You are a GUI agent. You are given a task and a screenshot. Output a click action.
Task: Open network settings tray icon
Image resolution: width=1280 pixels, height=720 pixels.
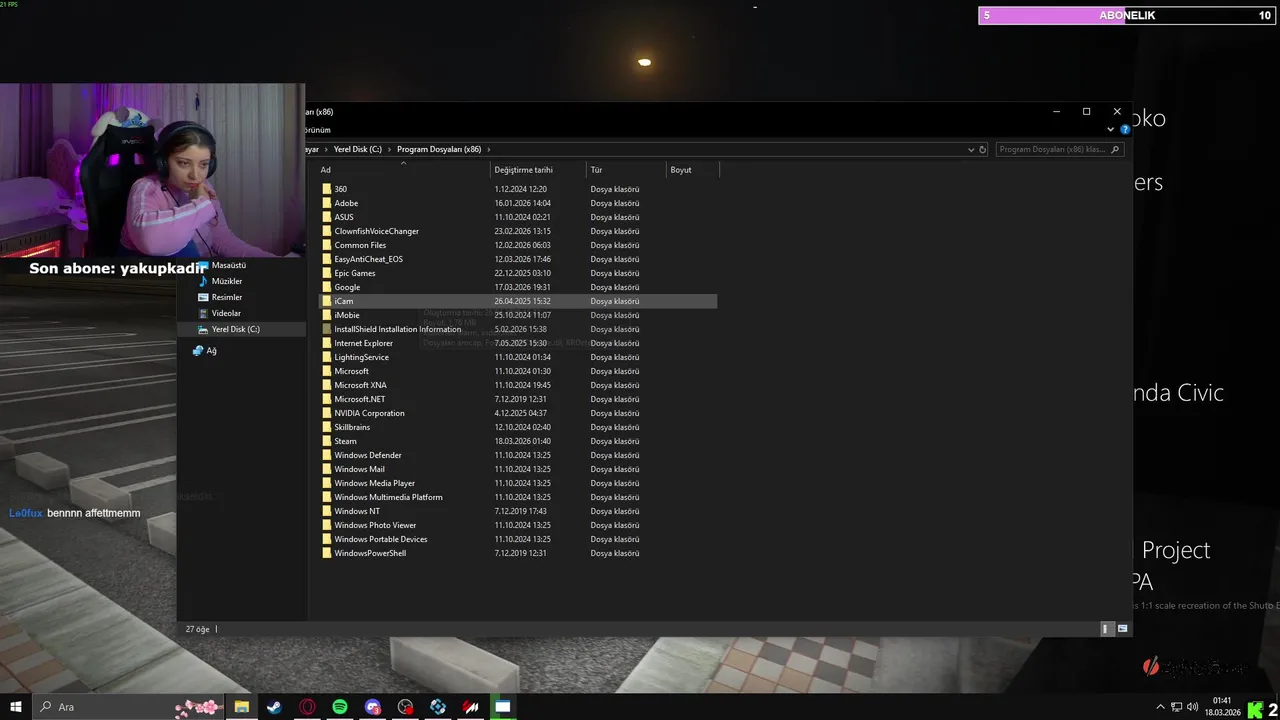tap(1177, 707)
